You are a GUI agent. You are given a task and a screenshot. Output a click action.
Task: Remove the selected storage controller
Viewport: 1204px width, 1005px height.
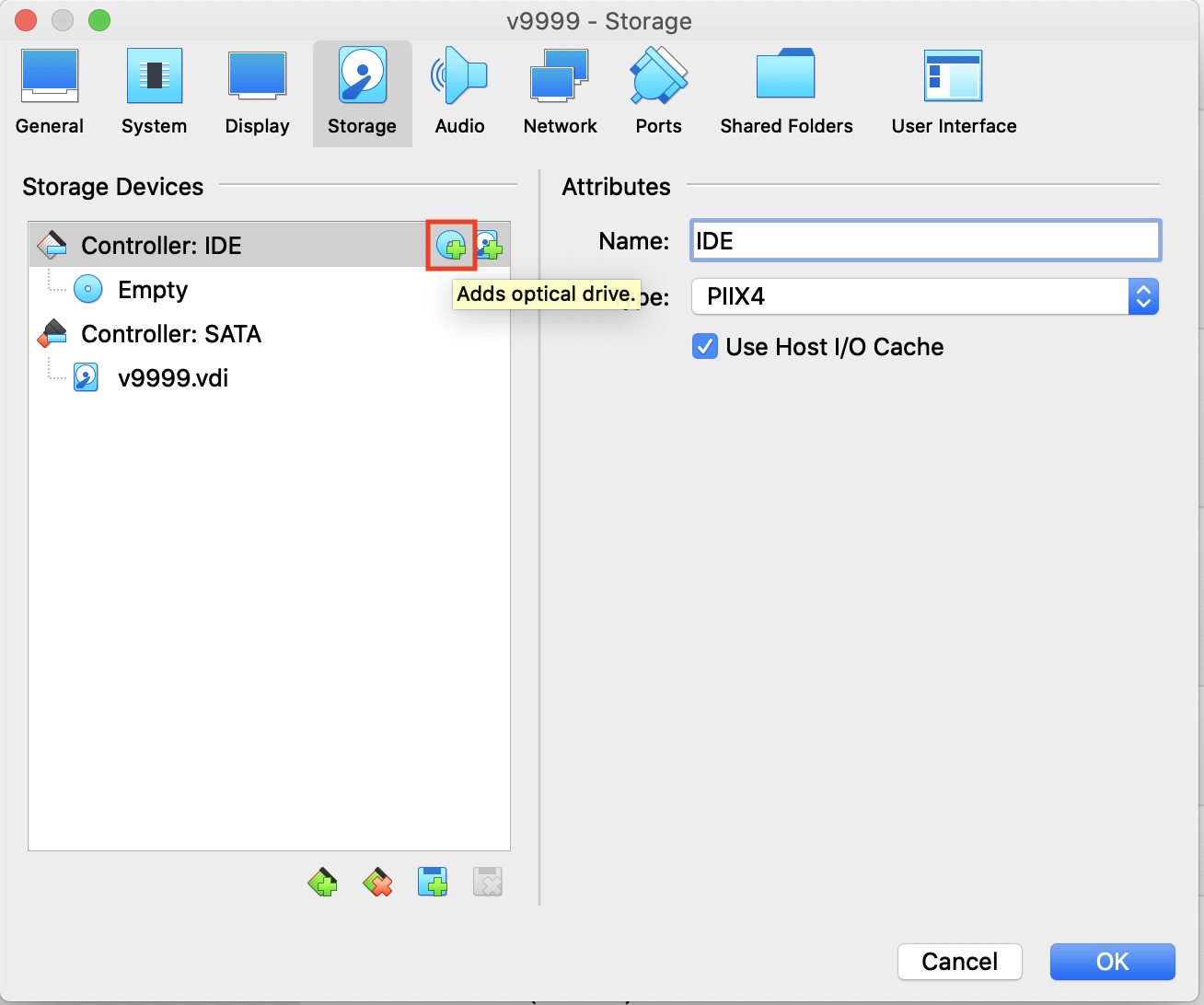(x=377, y=883)
